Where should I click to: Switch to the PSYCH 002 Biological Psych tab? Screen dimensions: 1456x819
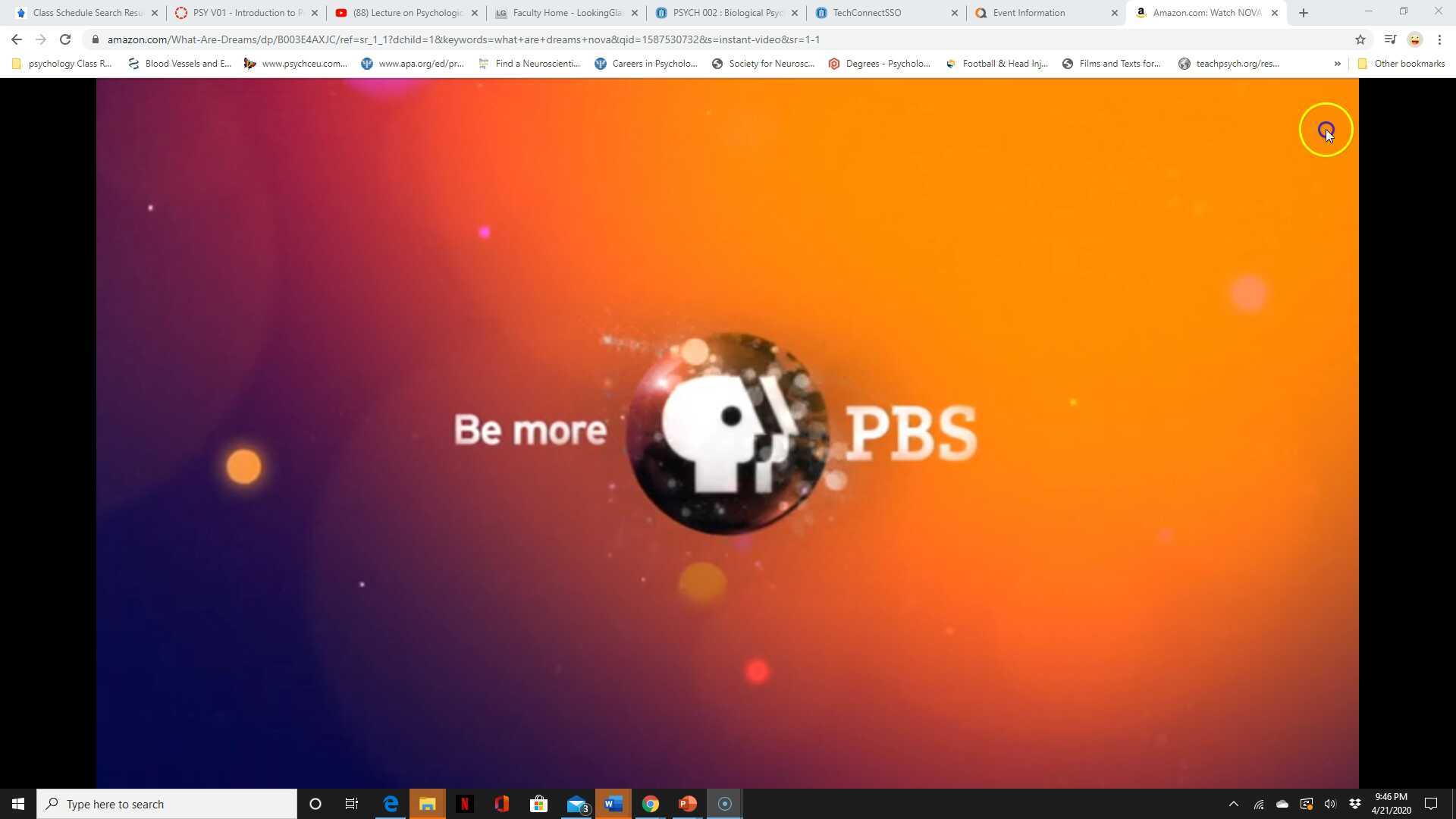[x=726, y=13]
